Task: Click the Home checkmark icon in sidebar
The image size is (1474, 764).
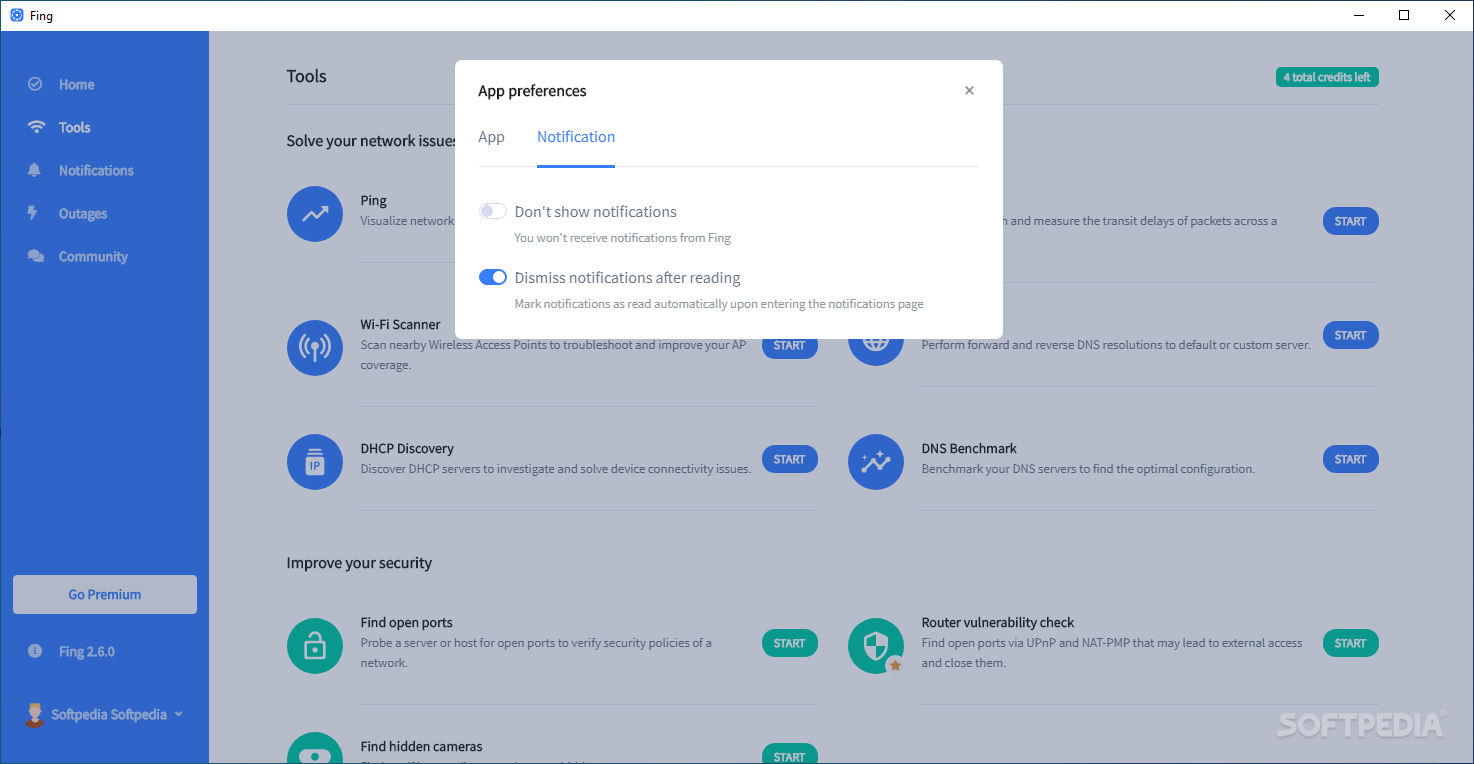Action: (35, 84)
